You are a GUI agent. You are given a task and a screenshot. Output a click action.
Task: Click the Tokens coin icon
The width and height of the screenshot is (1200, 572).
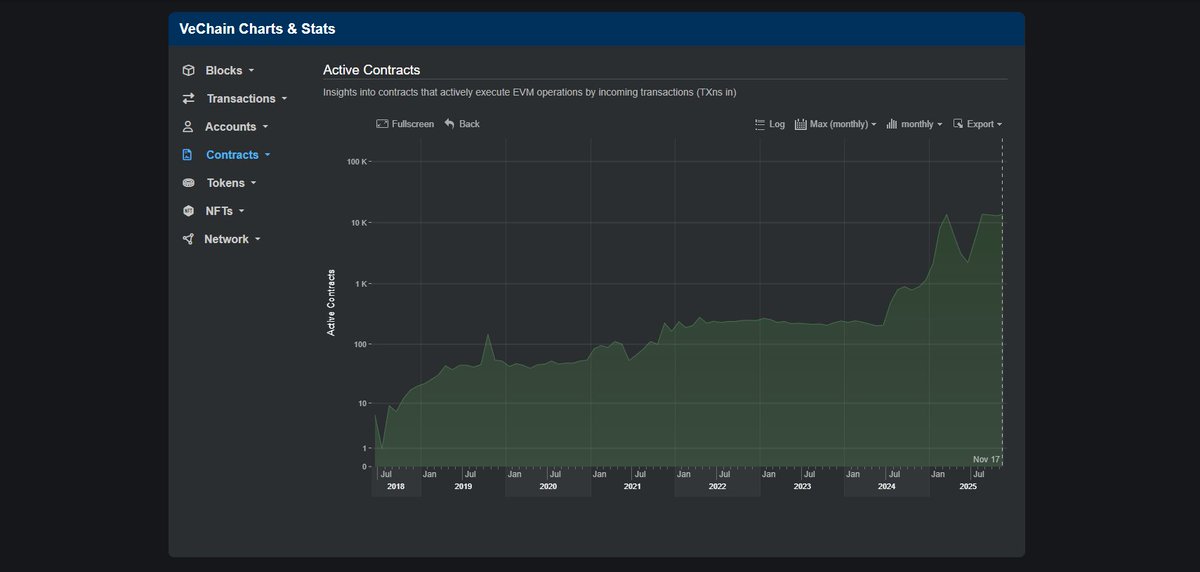[188, 183]
